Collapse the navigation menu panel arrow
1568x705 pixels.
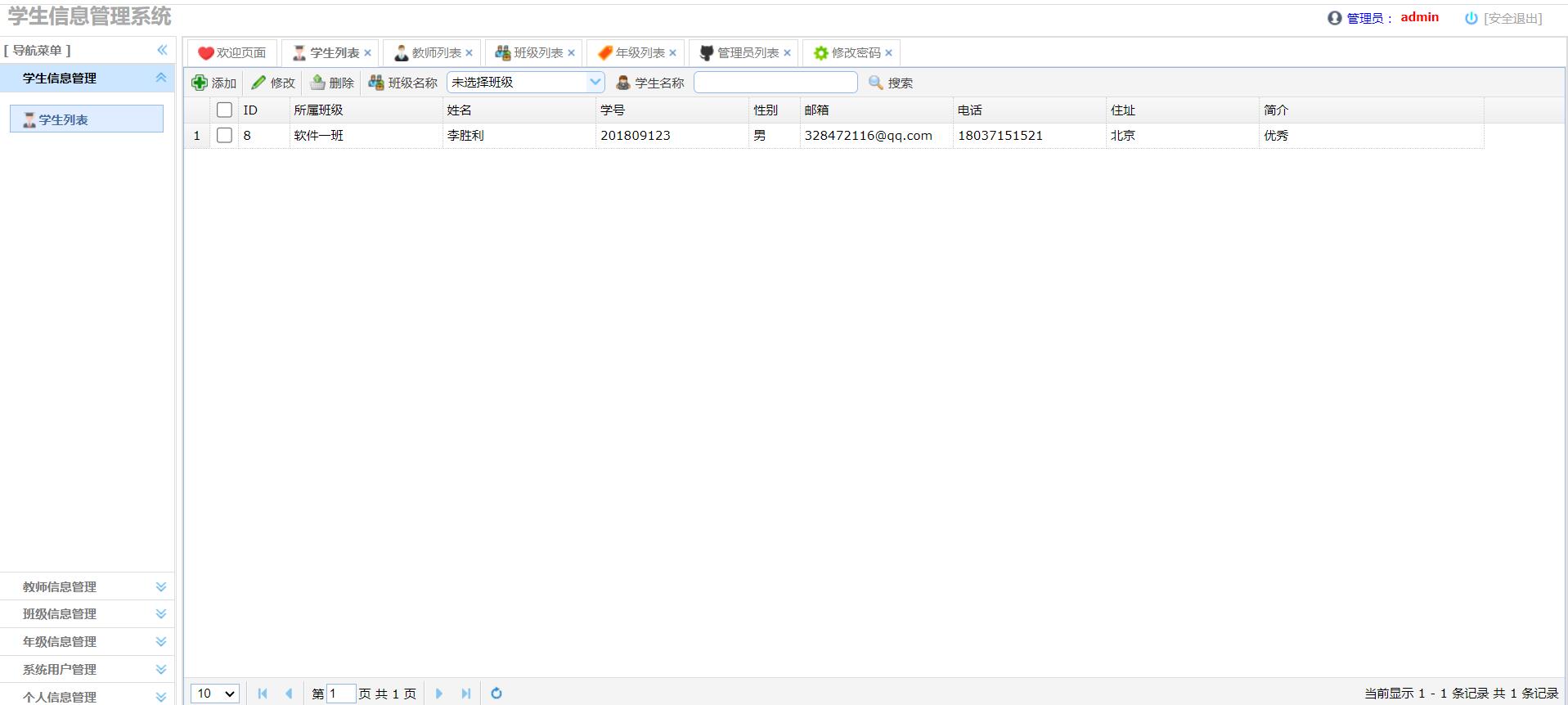tap(162, 50)
